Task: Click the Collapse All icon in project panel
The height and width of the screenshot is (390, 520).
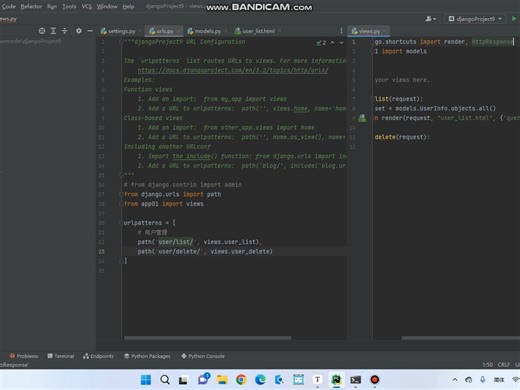Action: click(x=64, y=31)
